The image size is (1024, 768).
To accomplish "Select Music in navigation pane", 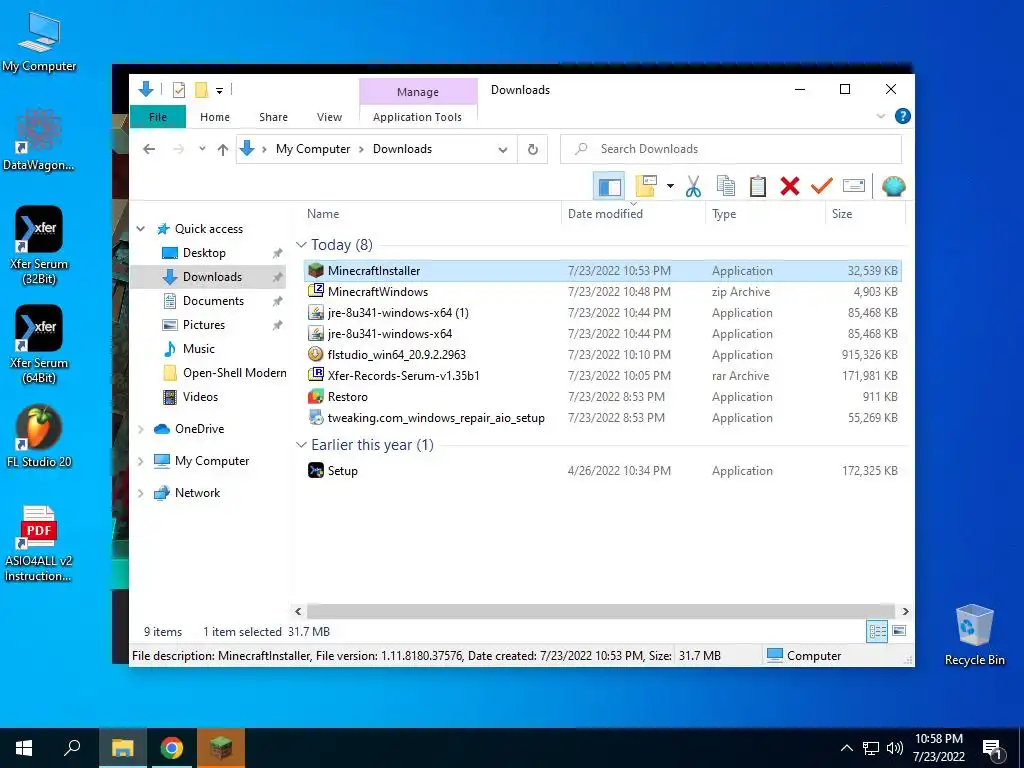I will [x=199, y=349].
